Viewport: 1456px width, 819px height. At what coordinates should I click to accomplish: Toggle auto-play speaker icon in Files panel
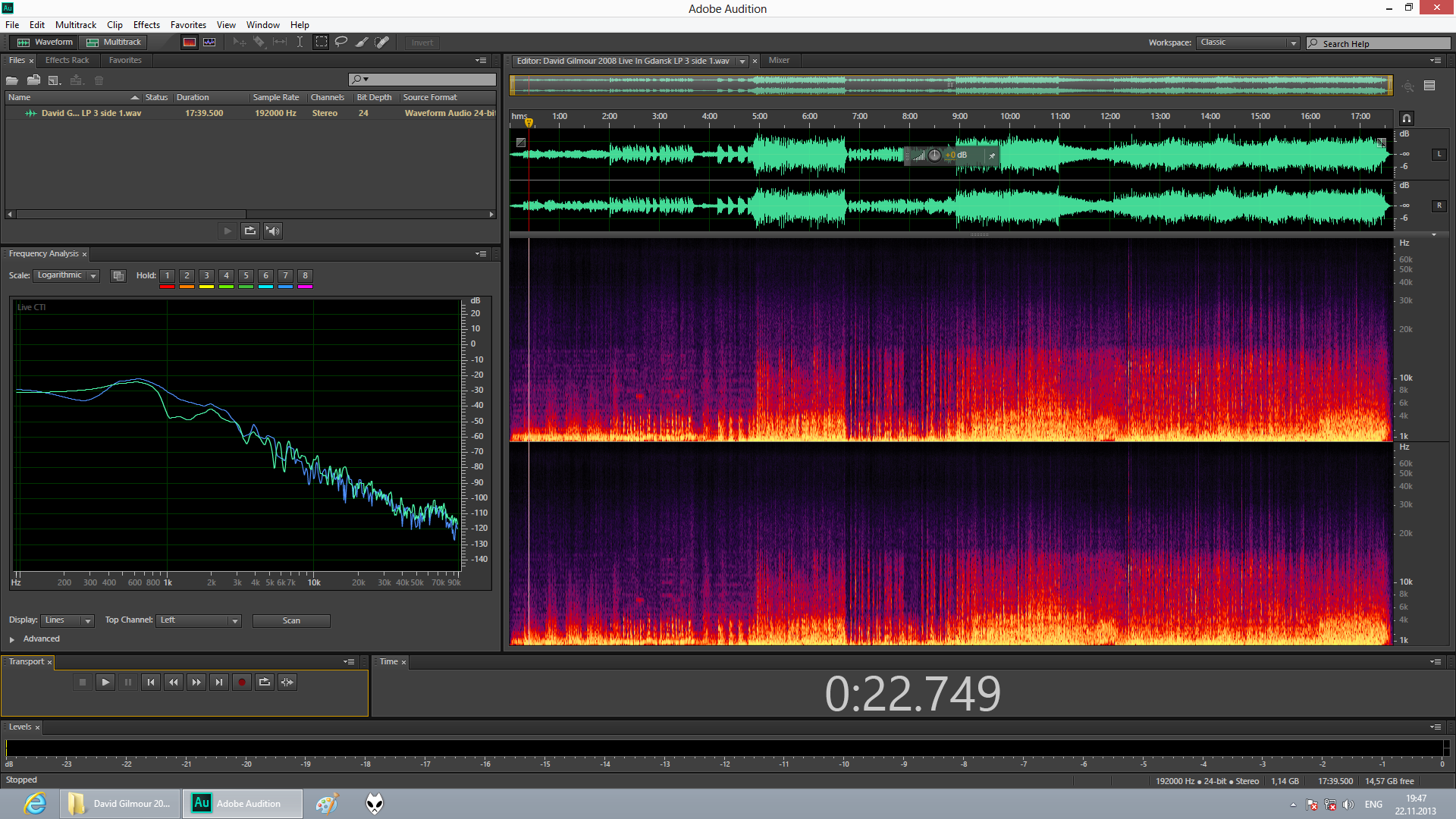(x=273, y=231)
